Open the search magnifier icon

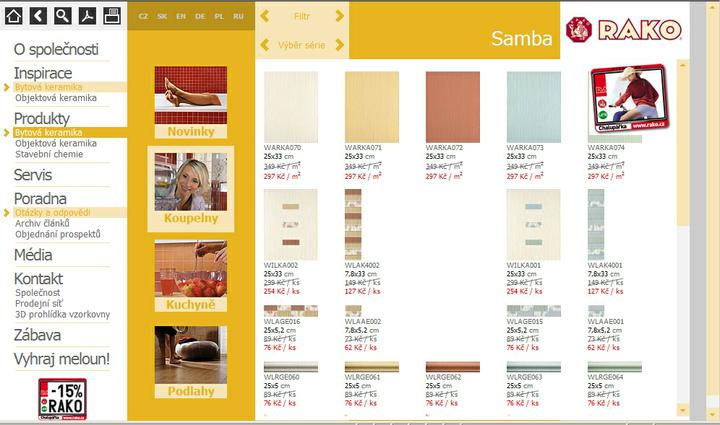tap(62, 16)
